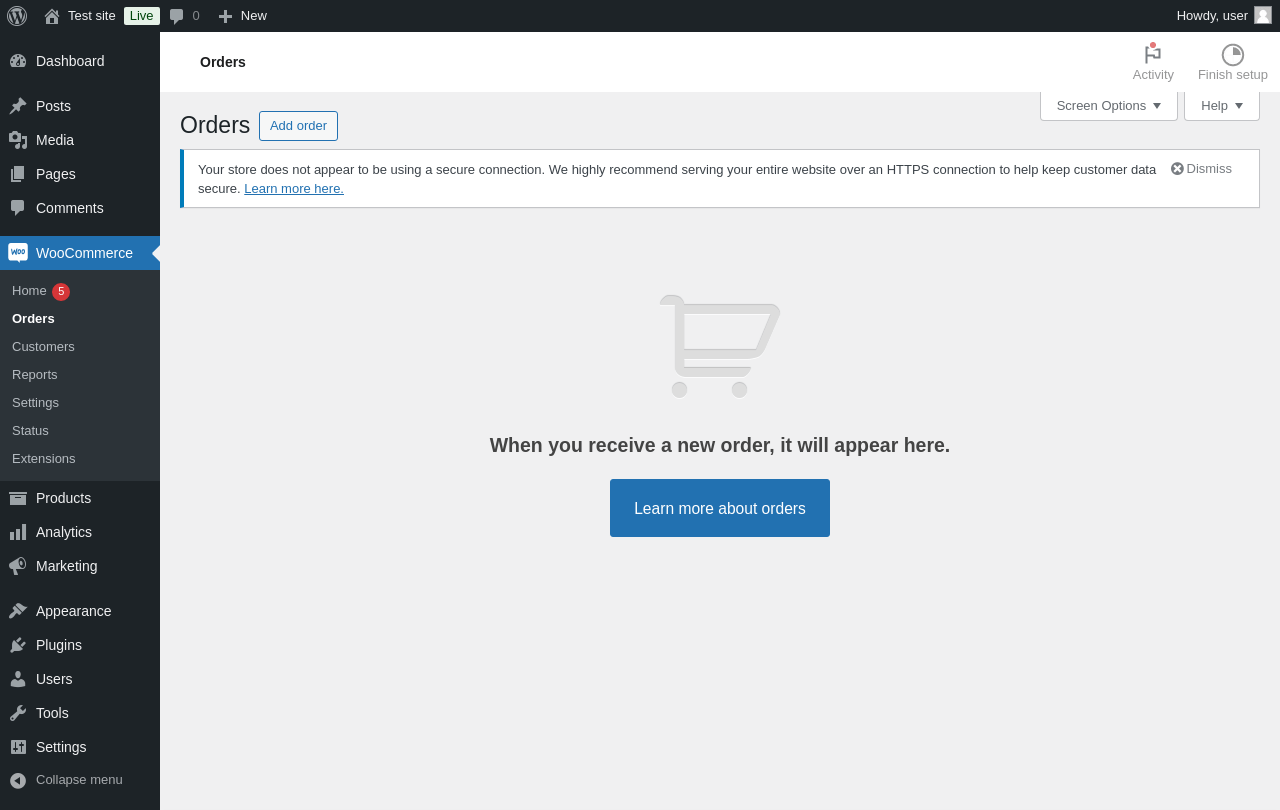This screenshot has width=1280, height=810.
Task: Open the Posts menu label
Action: pyautogui.click(x=53, y=106)
